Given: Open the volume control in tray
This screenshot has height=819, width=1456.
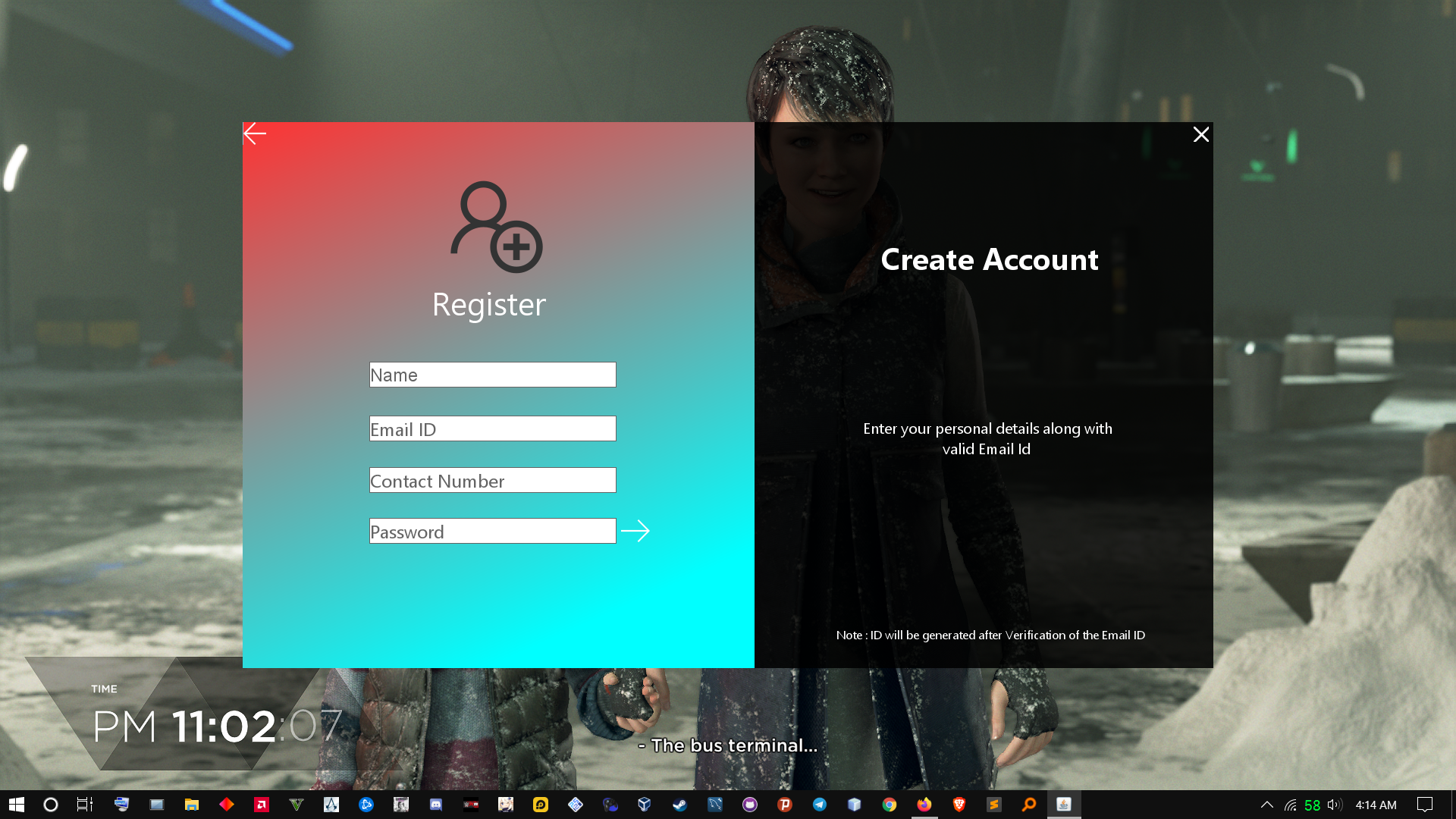Looking at the screenshot, I should tap(1335, 805).
